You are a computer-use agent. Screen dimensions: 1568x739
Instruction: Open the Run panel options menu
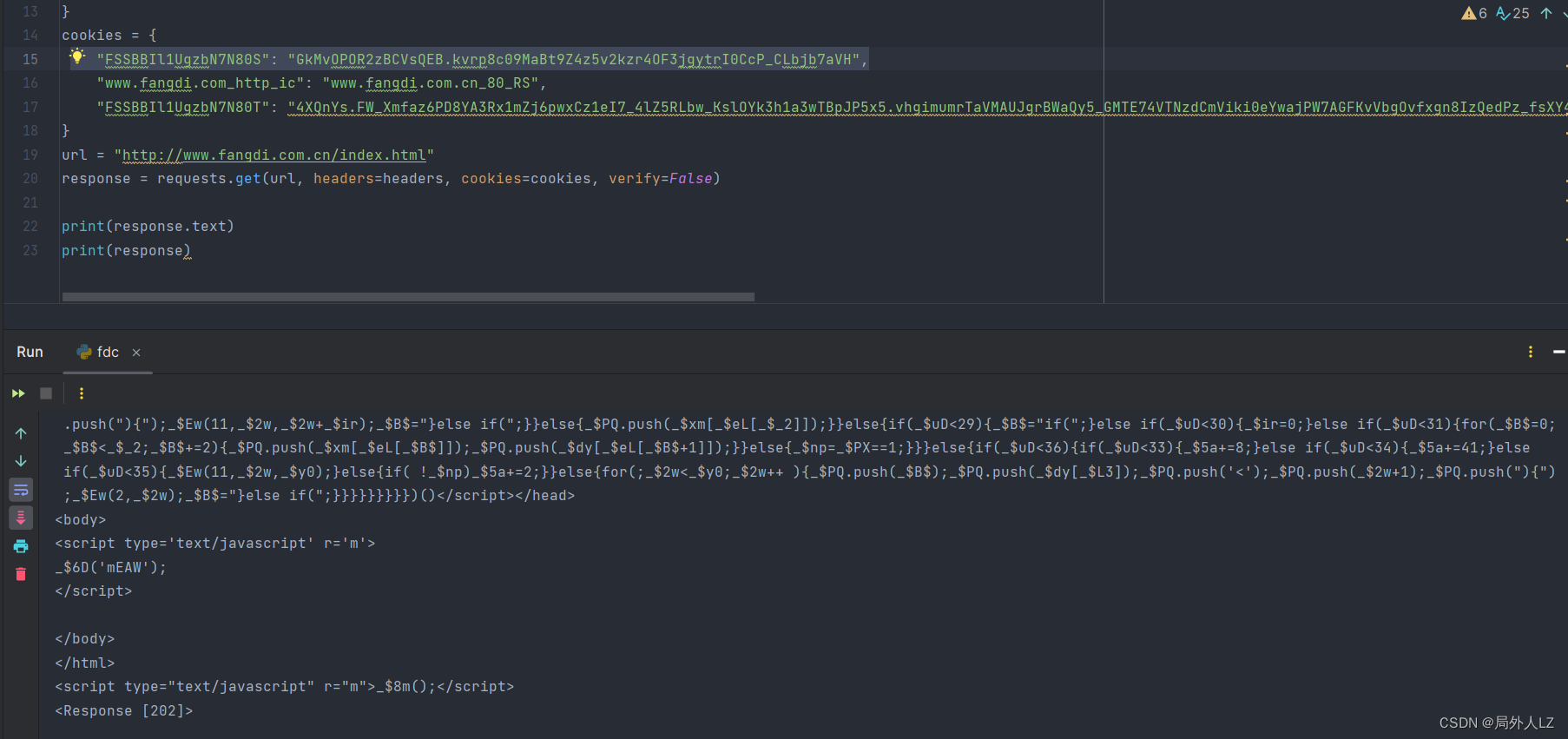(x=1531, y=352)
